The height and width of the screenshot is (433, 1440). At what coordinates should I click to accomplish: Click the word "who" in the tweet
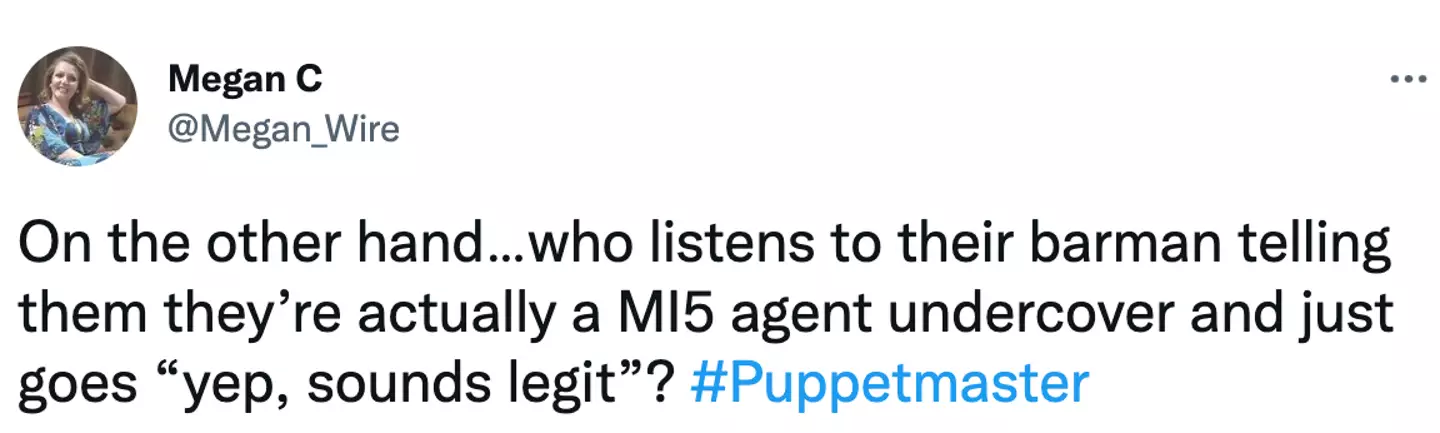point(581,247)
